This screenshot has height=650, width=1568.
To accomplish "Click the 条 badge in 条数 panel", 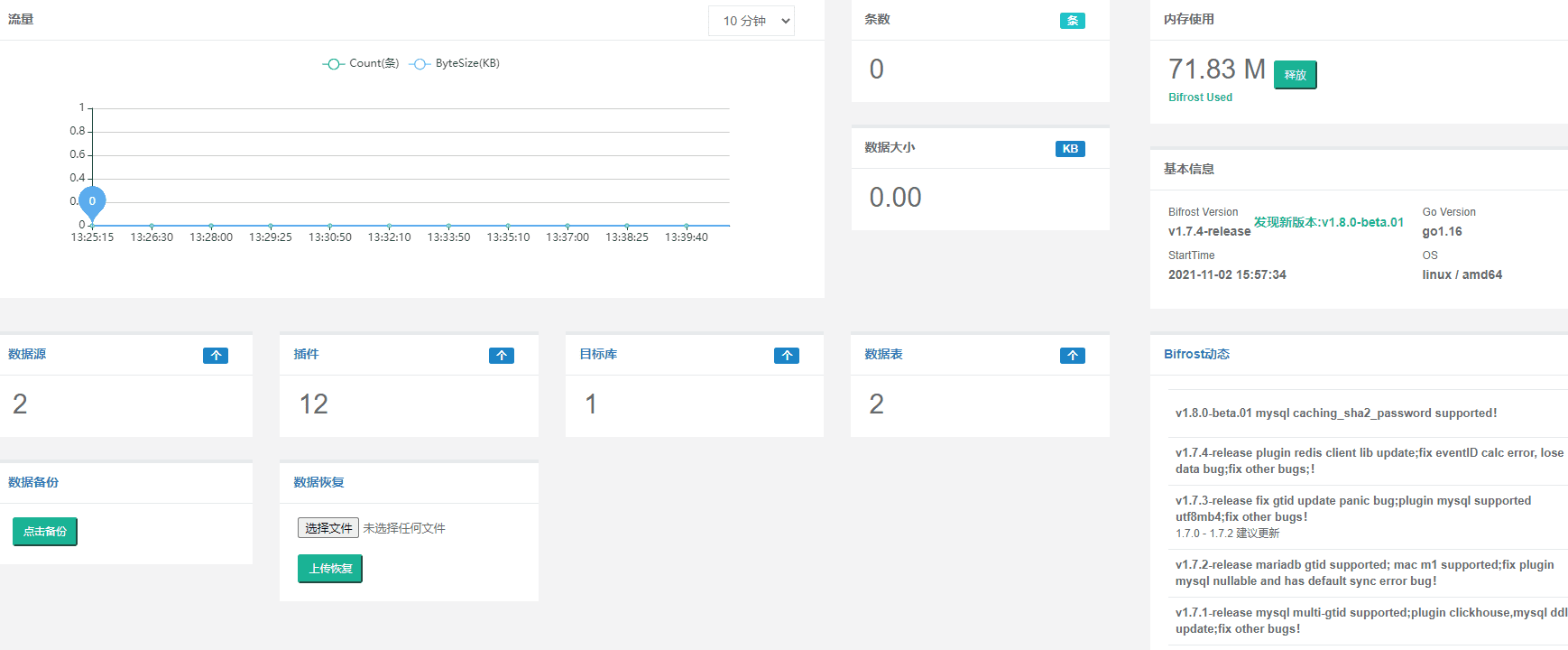I will click(1072, 21).
